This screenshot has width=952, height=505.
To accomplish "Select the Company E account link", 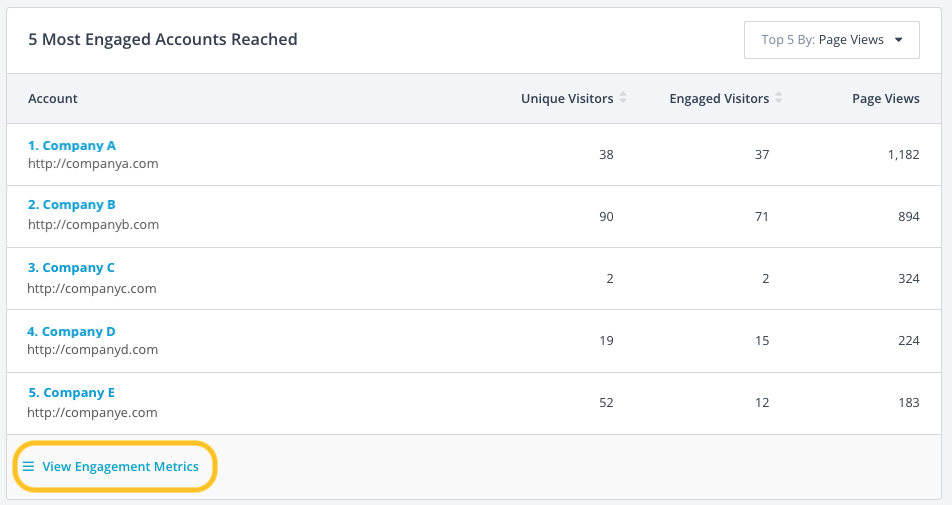I will coord(71,393).
